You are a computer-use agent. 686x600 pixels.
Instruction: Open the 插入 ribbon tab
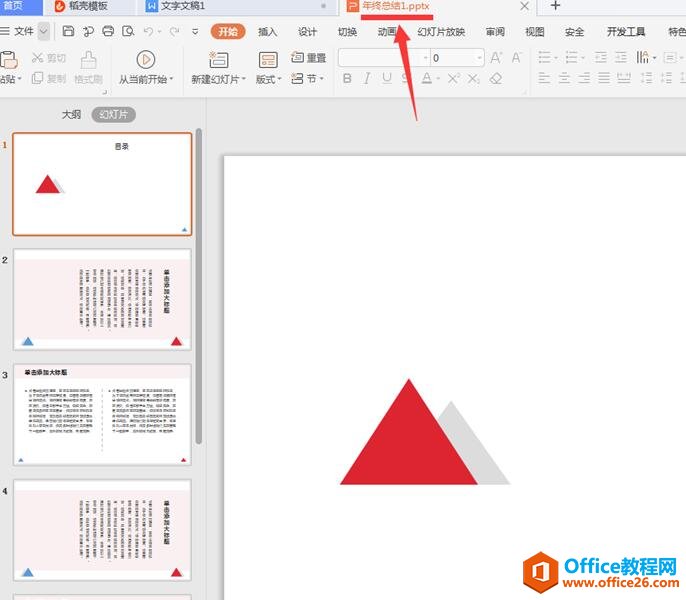[x=267, y=32]
